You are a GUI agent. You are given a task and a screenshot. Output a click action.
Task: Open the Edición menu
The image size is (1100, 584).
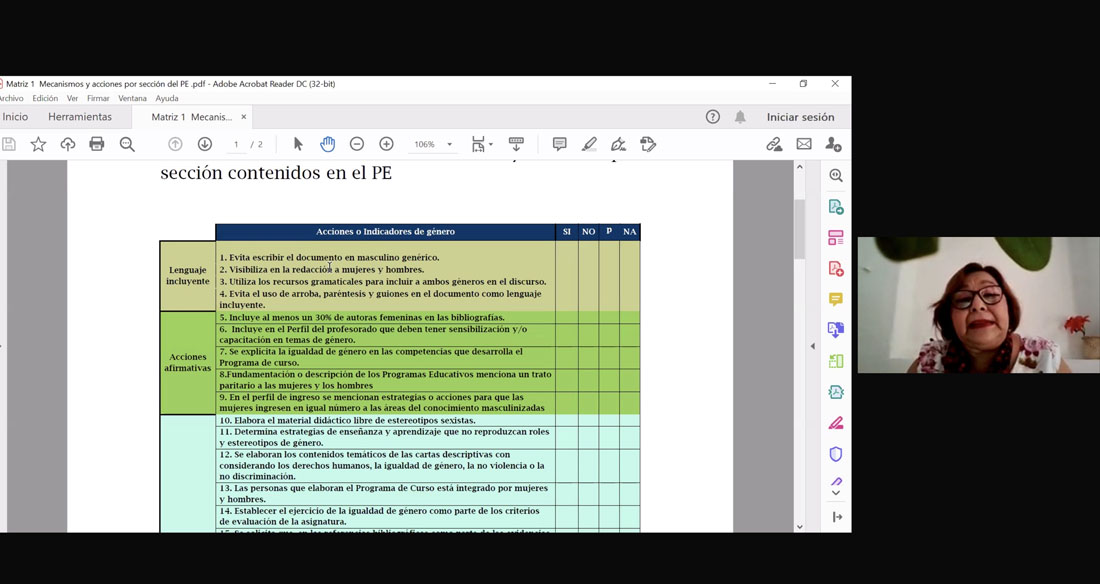click(45, 98)
